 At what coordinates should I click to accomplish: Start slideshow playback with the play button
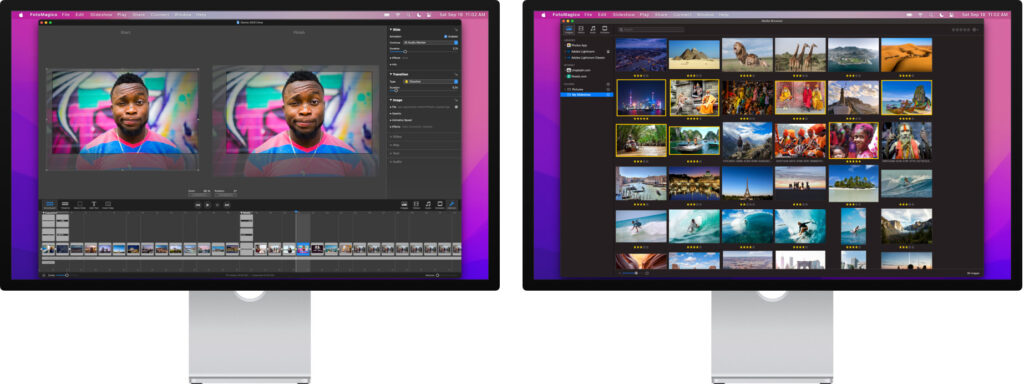point(208,205)
